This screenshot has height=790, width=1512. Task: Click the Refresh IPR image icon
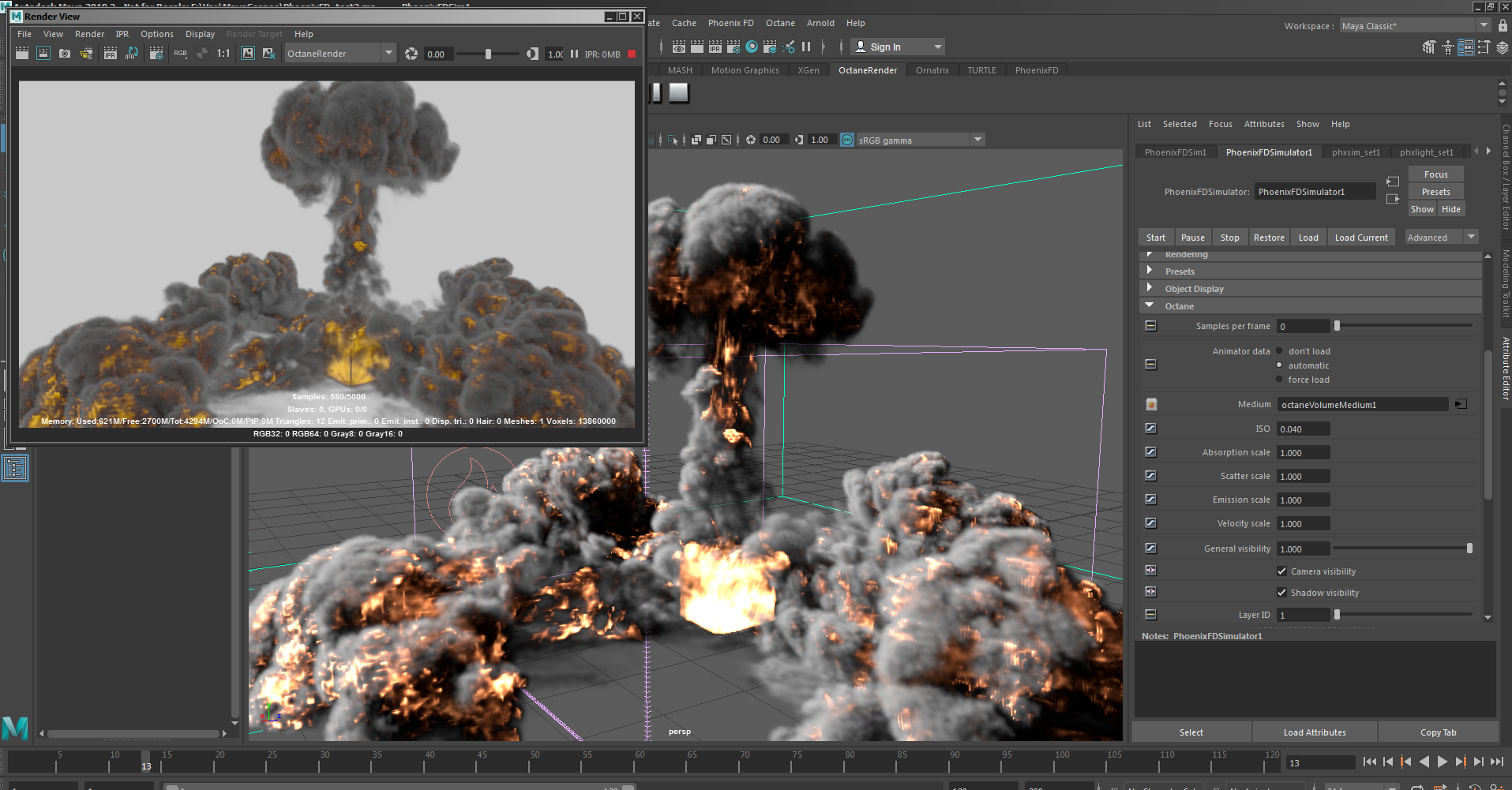pyautogui.click(x=132, y=54)
